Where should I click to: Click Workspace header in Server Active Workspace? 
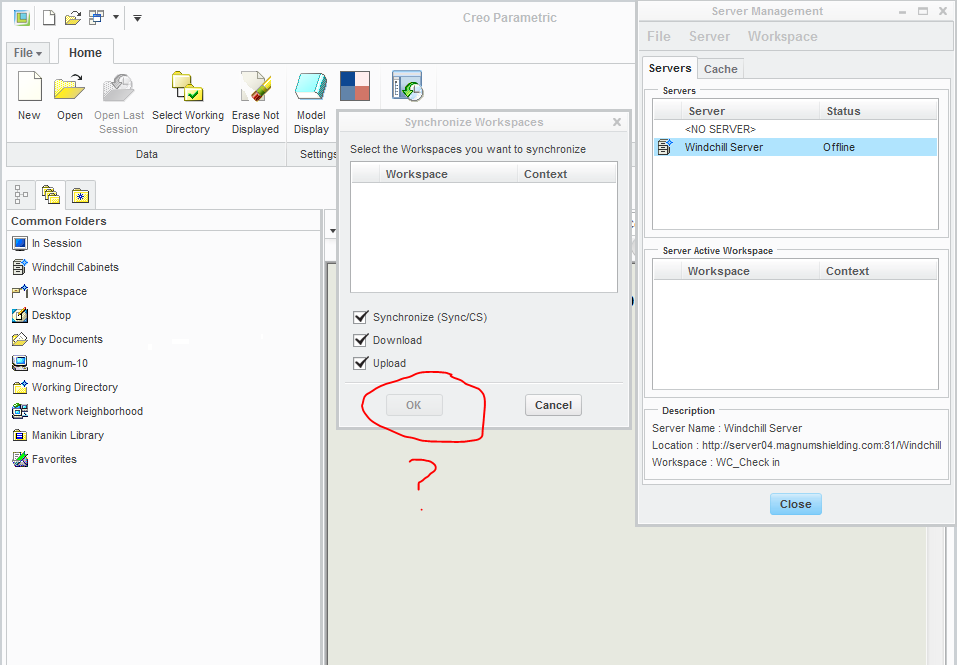click(750, 271)
